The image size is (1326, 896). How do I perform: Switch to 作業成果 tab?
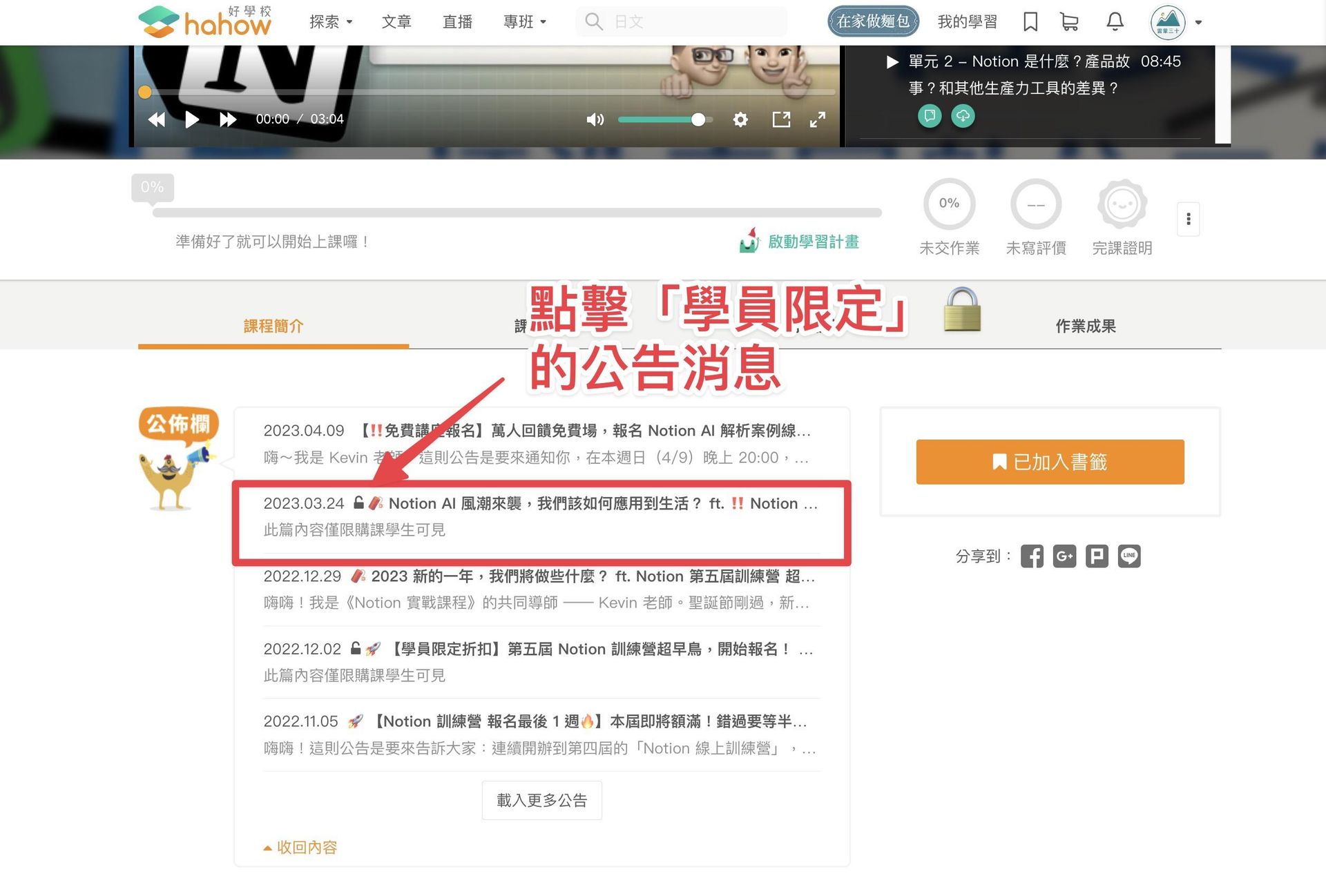click(x=1085, y=326)
